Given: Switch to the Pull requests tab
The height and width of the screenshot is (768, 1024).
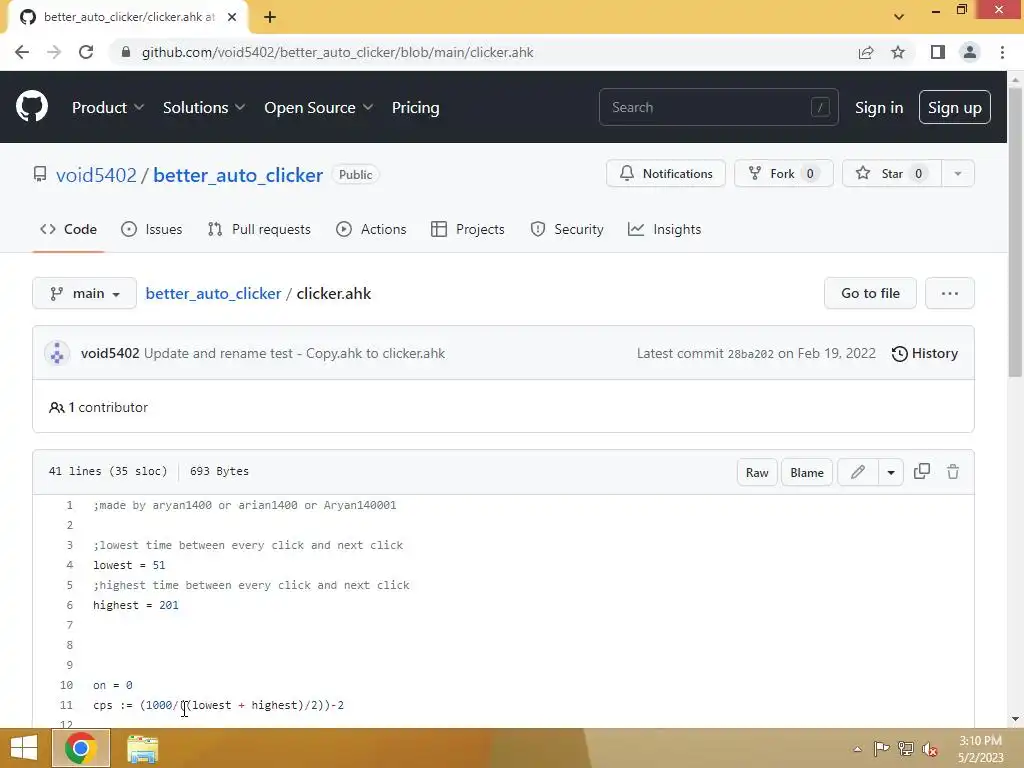Looking at the screenshot, I should click(x=259, y=229).
